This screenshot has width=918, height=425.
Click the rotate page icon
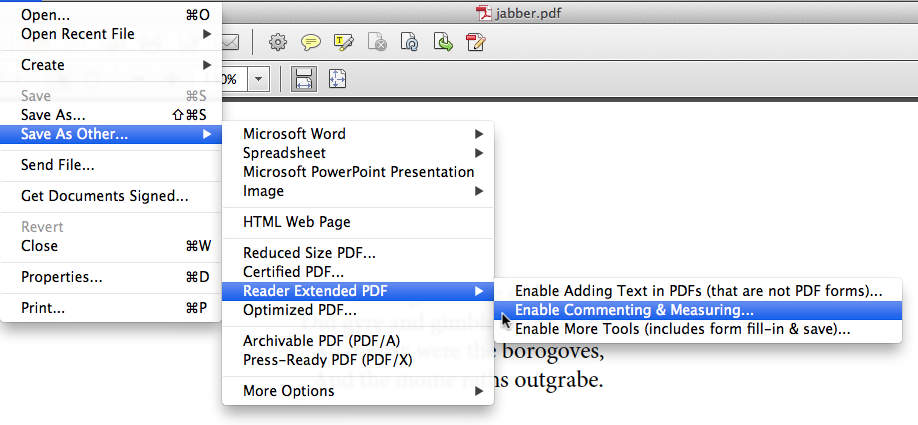(410, 42)
